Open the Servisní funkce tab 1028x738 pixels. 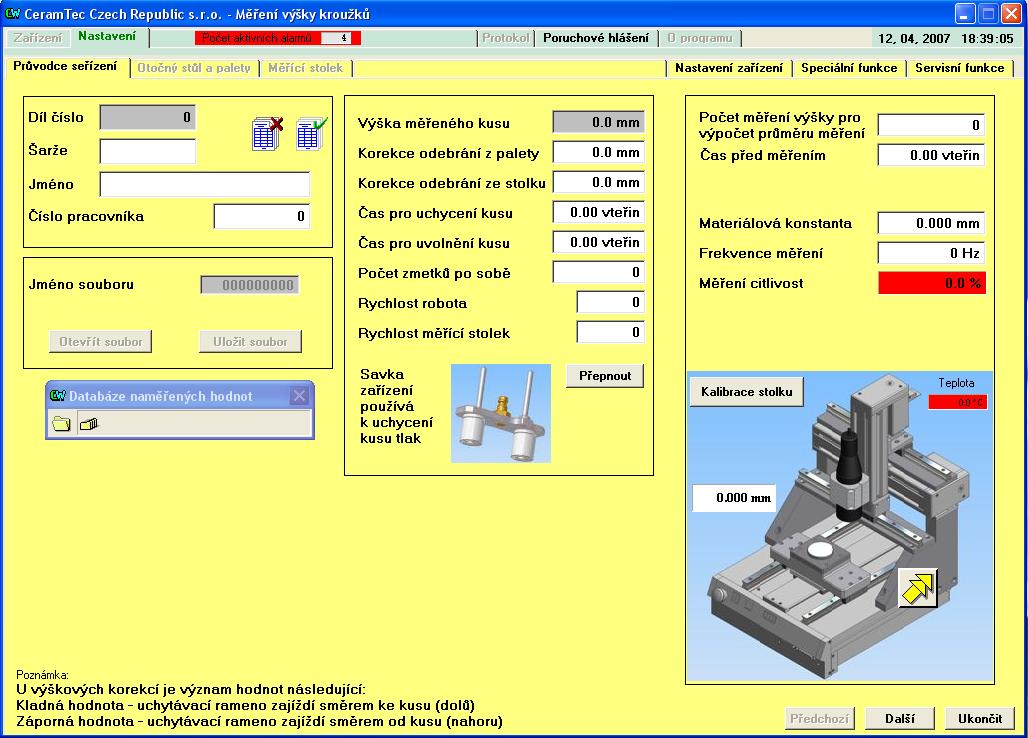click(x=959, y=68)
